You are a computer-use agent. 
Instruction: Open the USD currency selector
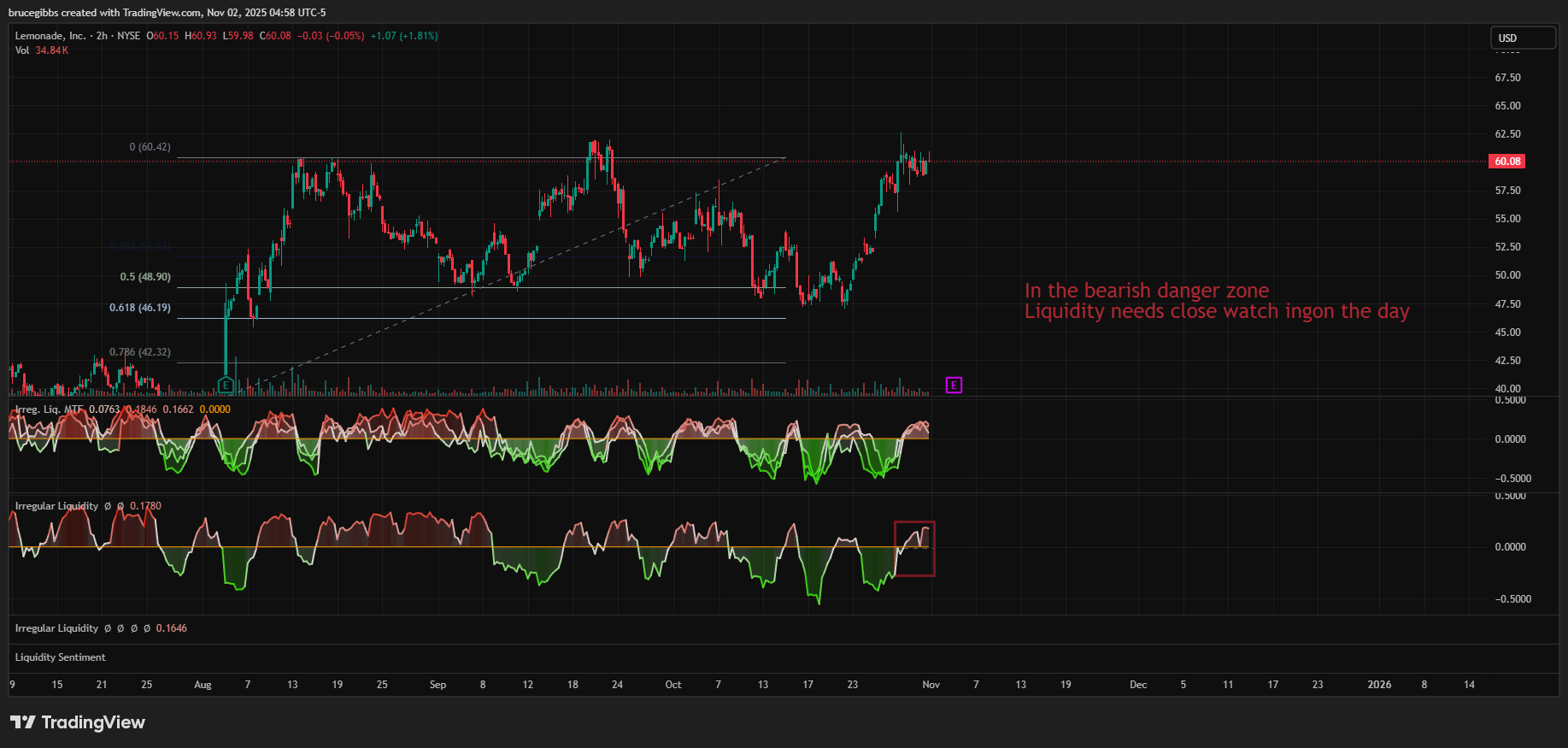(x=1523, y=38)
